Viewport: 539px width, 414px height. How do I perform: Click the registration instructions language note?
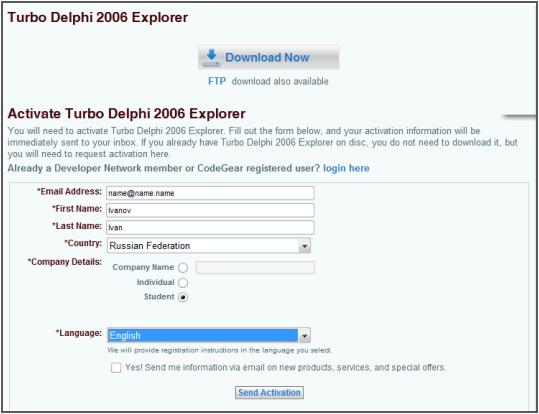(x=220, y=350)
